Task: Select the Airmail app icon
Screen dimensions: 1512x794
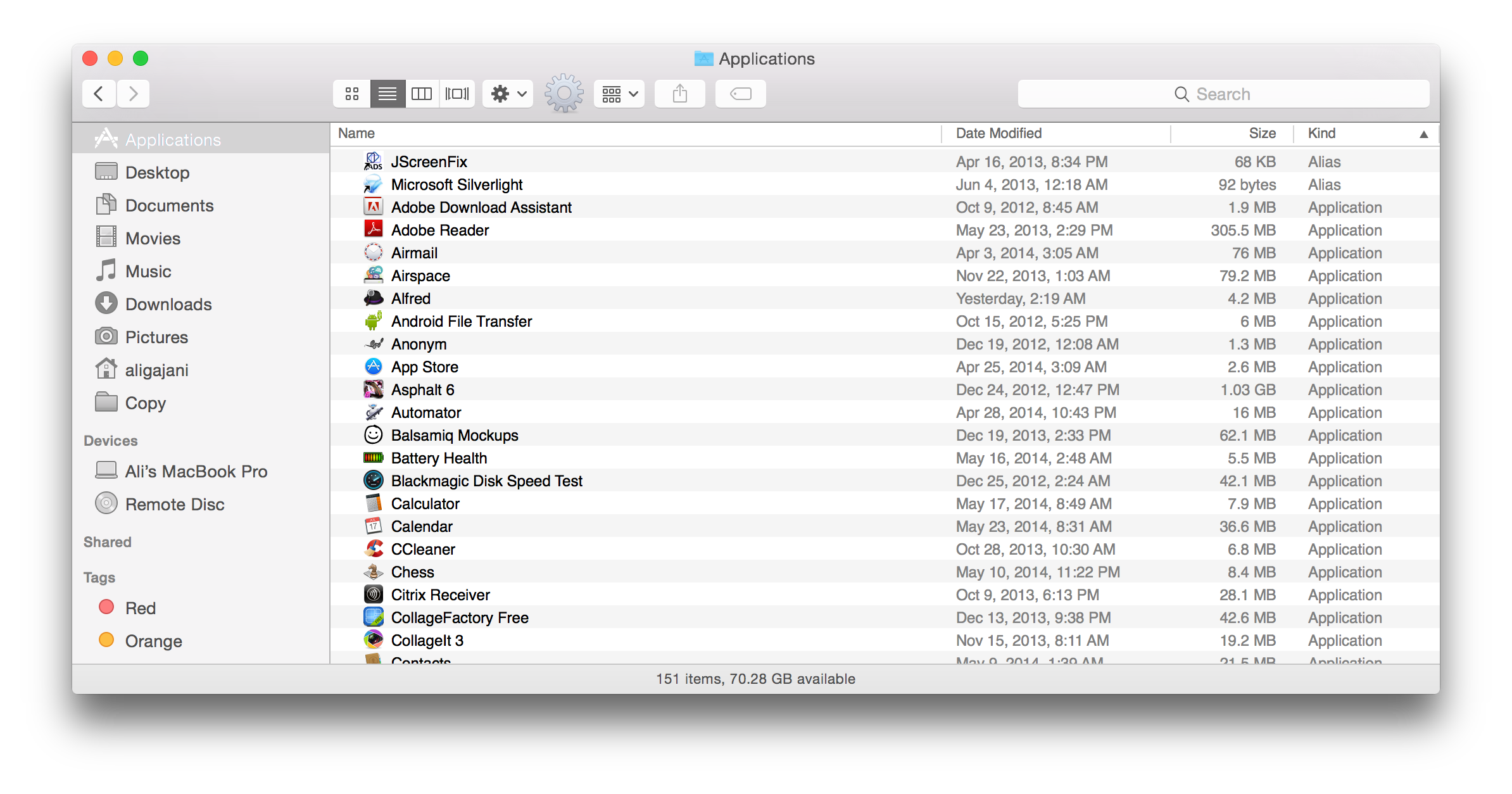Action: 374,253
